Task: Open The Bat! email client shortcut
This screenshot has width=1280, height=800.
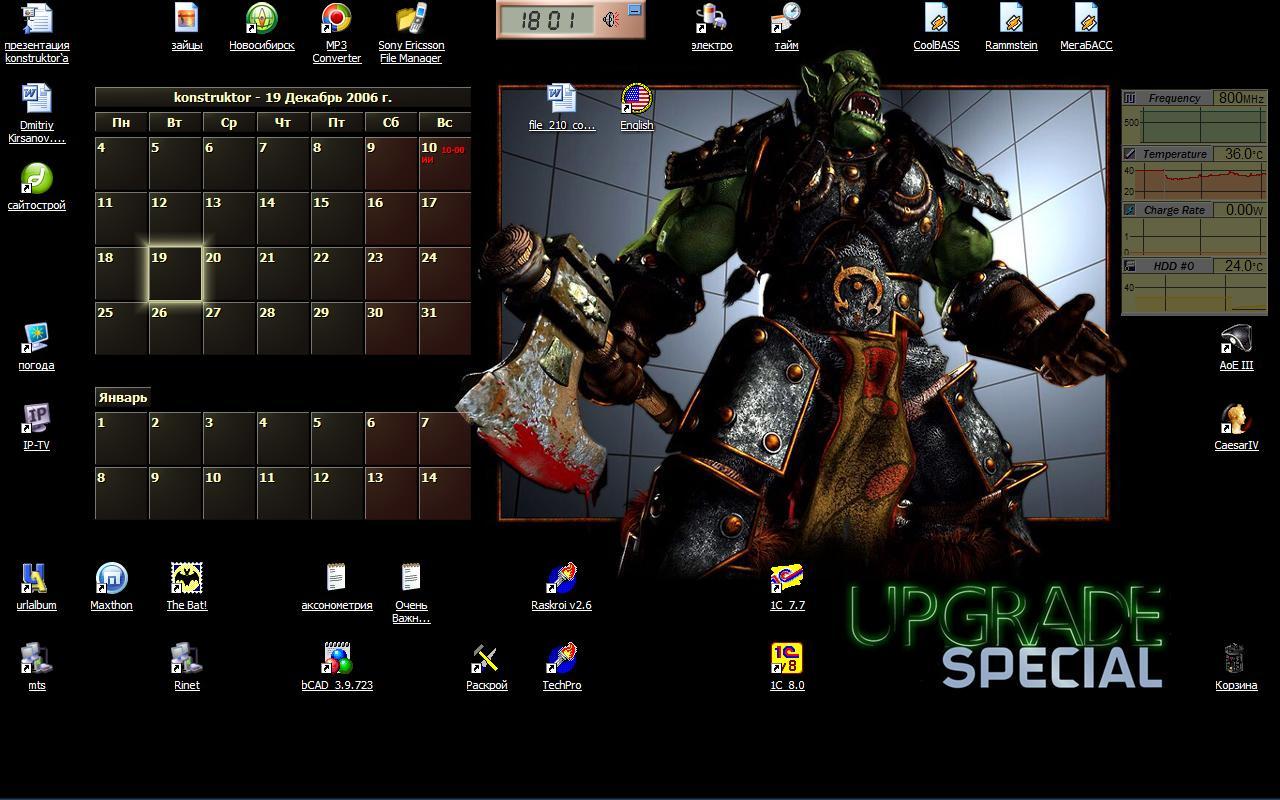Action: tap(186, 580)
